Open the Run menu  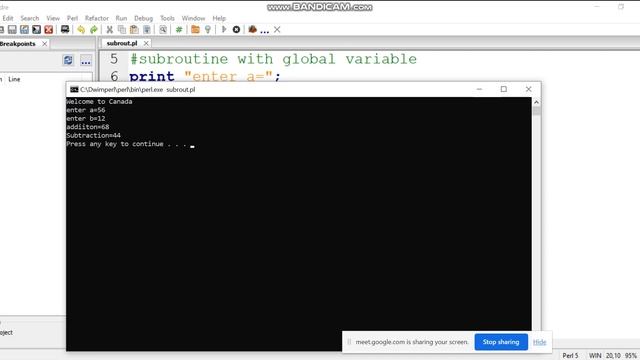[x=121, y=18]
